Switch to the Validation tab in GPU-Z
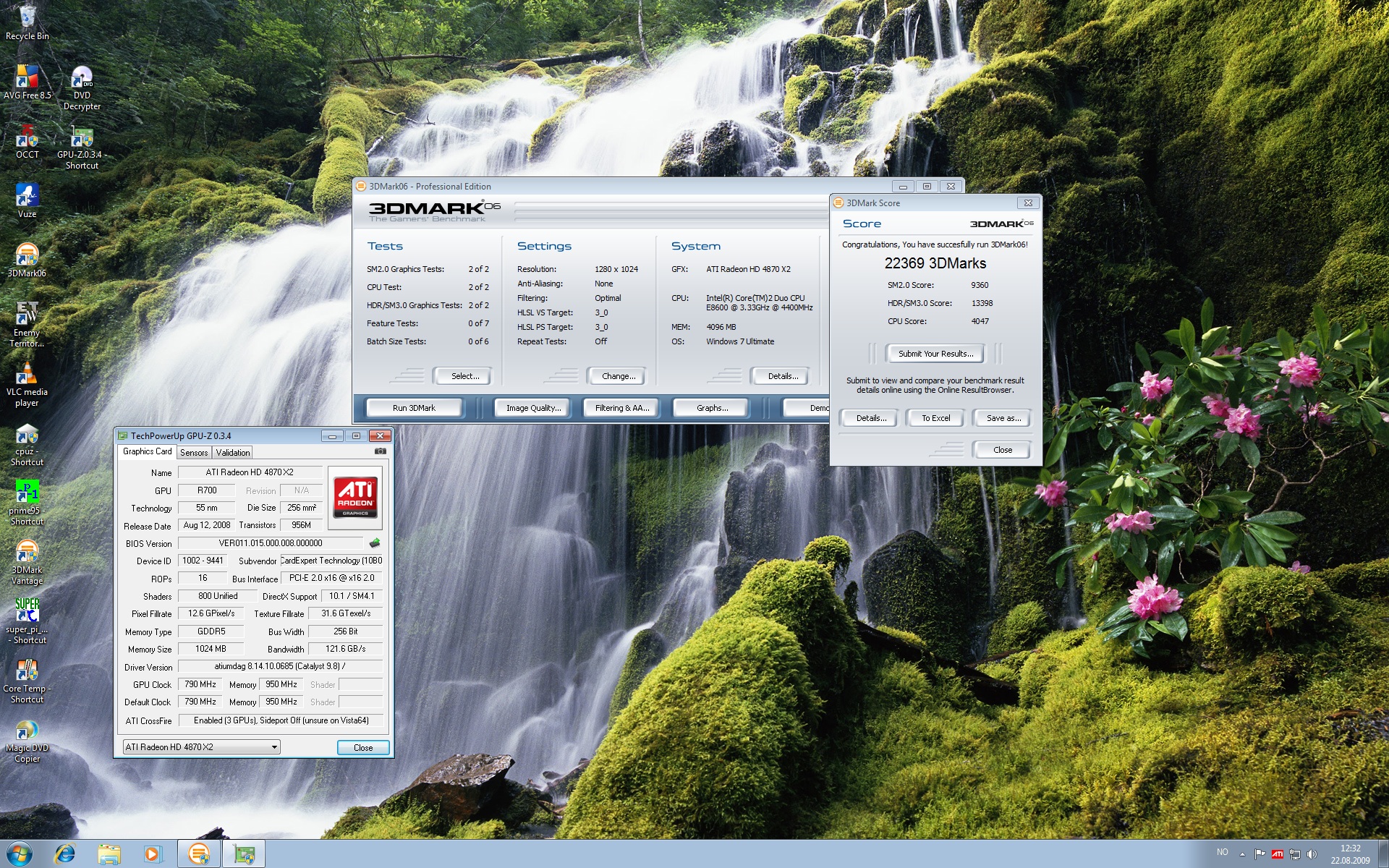 [x=233, y=453]
